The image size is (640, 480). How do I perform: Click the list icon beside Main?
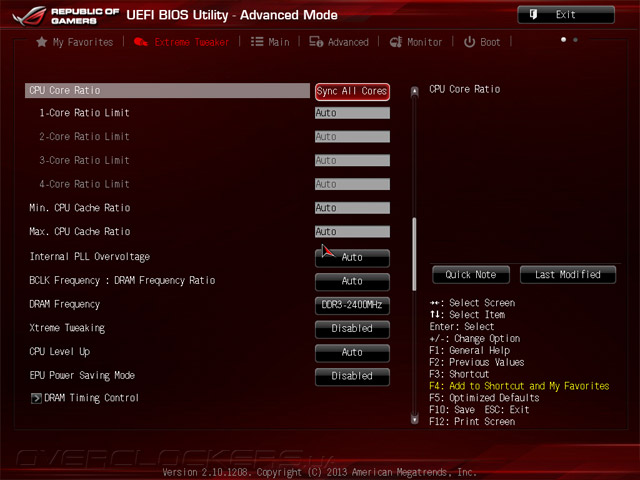[x=257, y=42]
